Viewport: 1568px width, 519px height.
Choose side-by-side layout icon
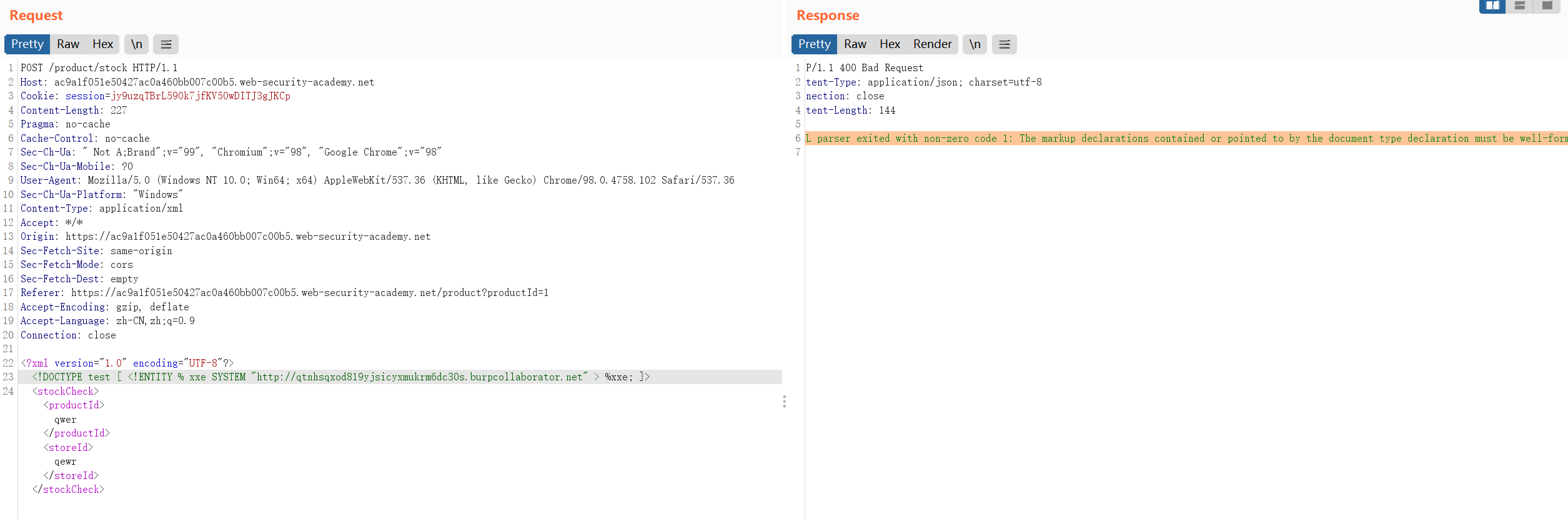point(1492,6)
